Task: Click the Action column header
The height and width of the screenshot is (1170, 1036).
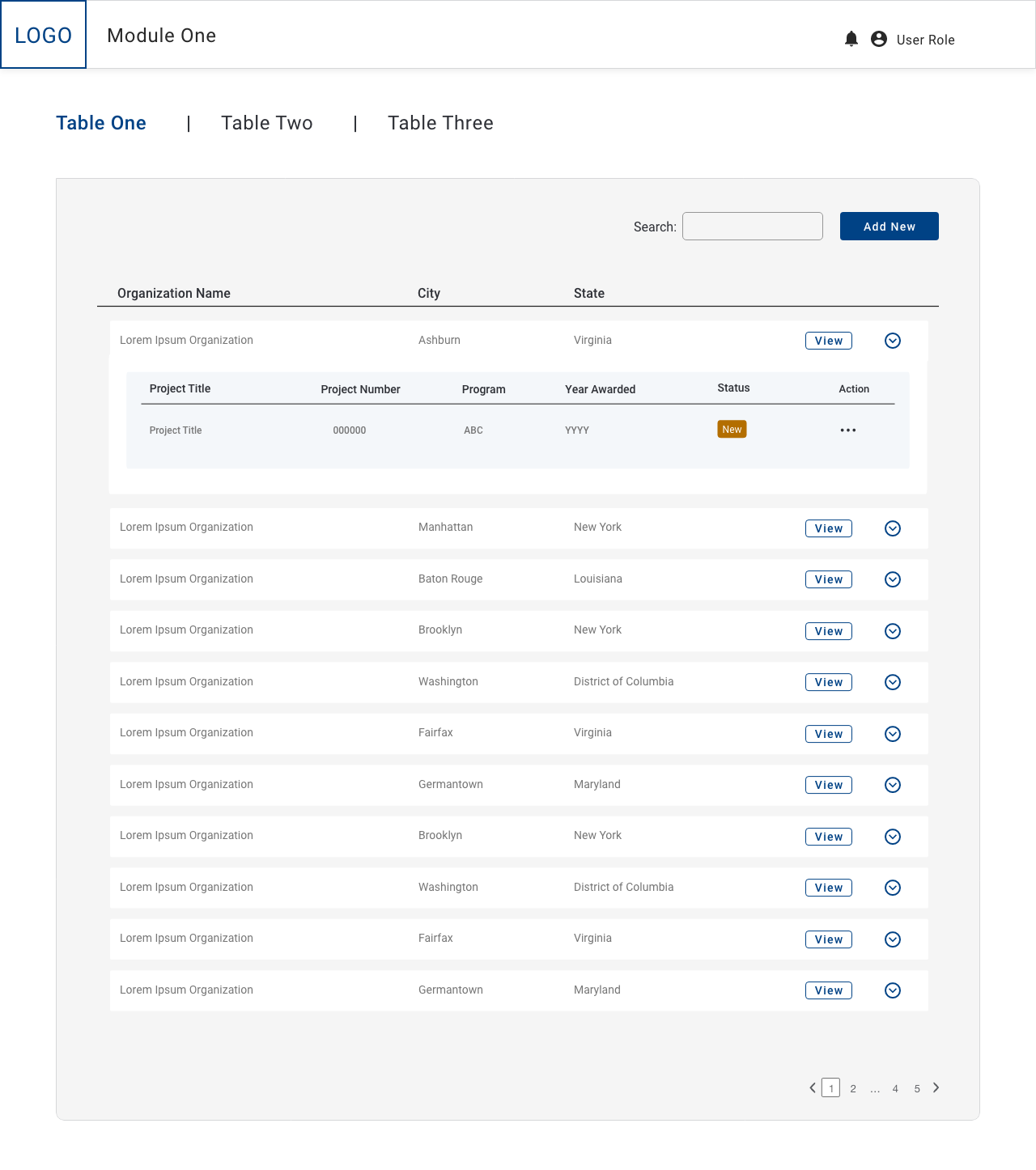Action: click(x=854, y=389)
